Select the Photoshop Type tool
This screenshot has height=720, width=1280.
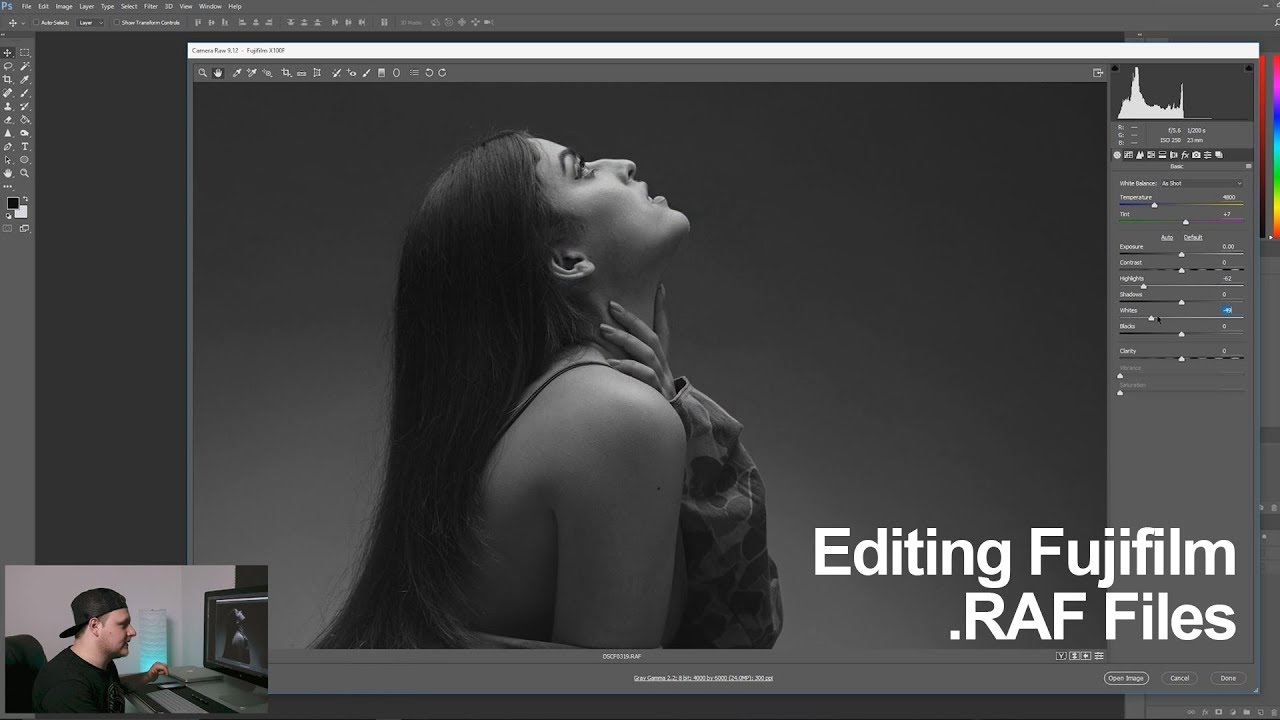pos(25,146)
